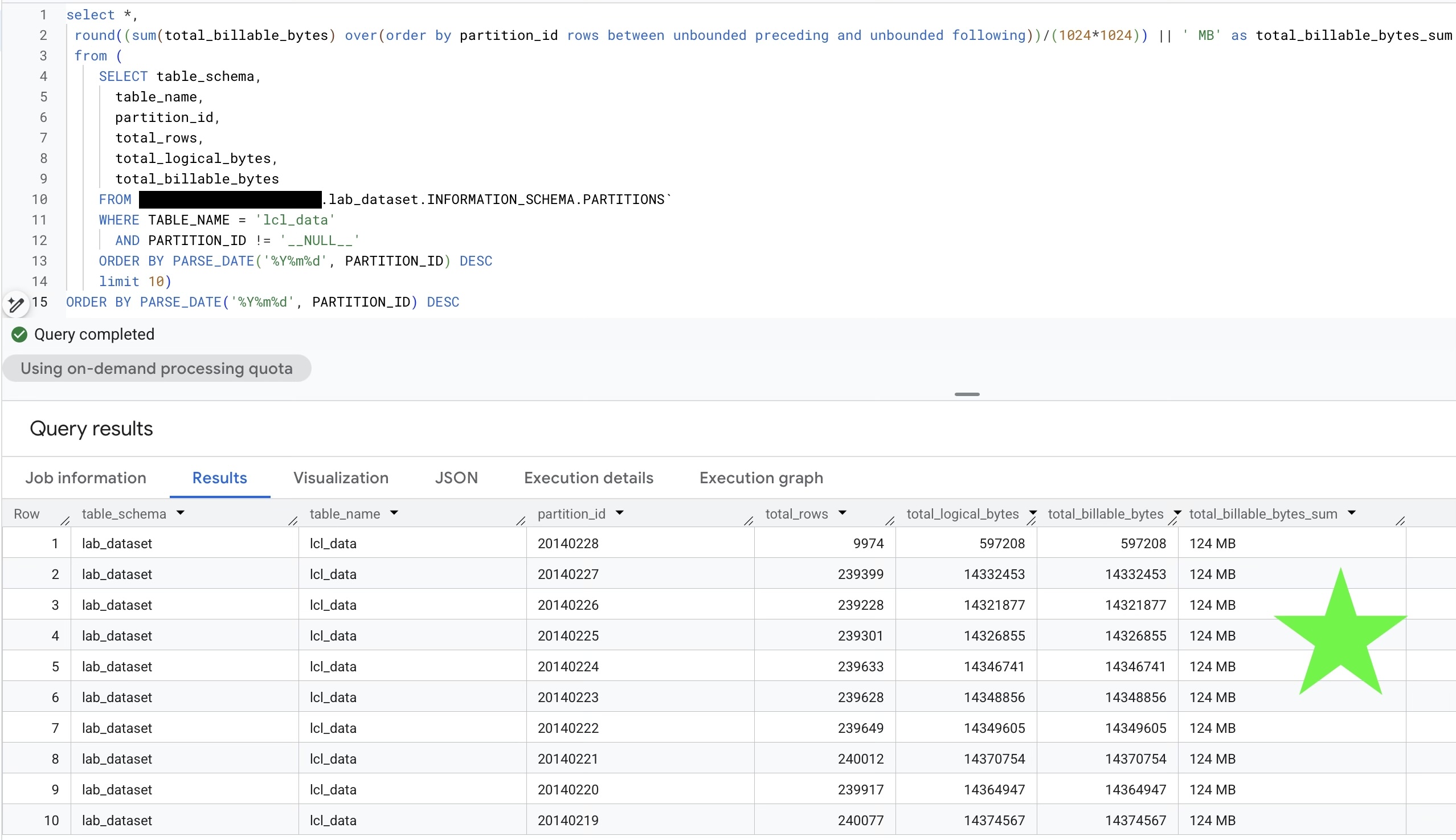The height and width of the screenshot is (840, 1456).
Task: Click the table_schema column header label
Action: coord(124,513)
